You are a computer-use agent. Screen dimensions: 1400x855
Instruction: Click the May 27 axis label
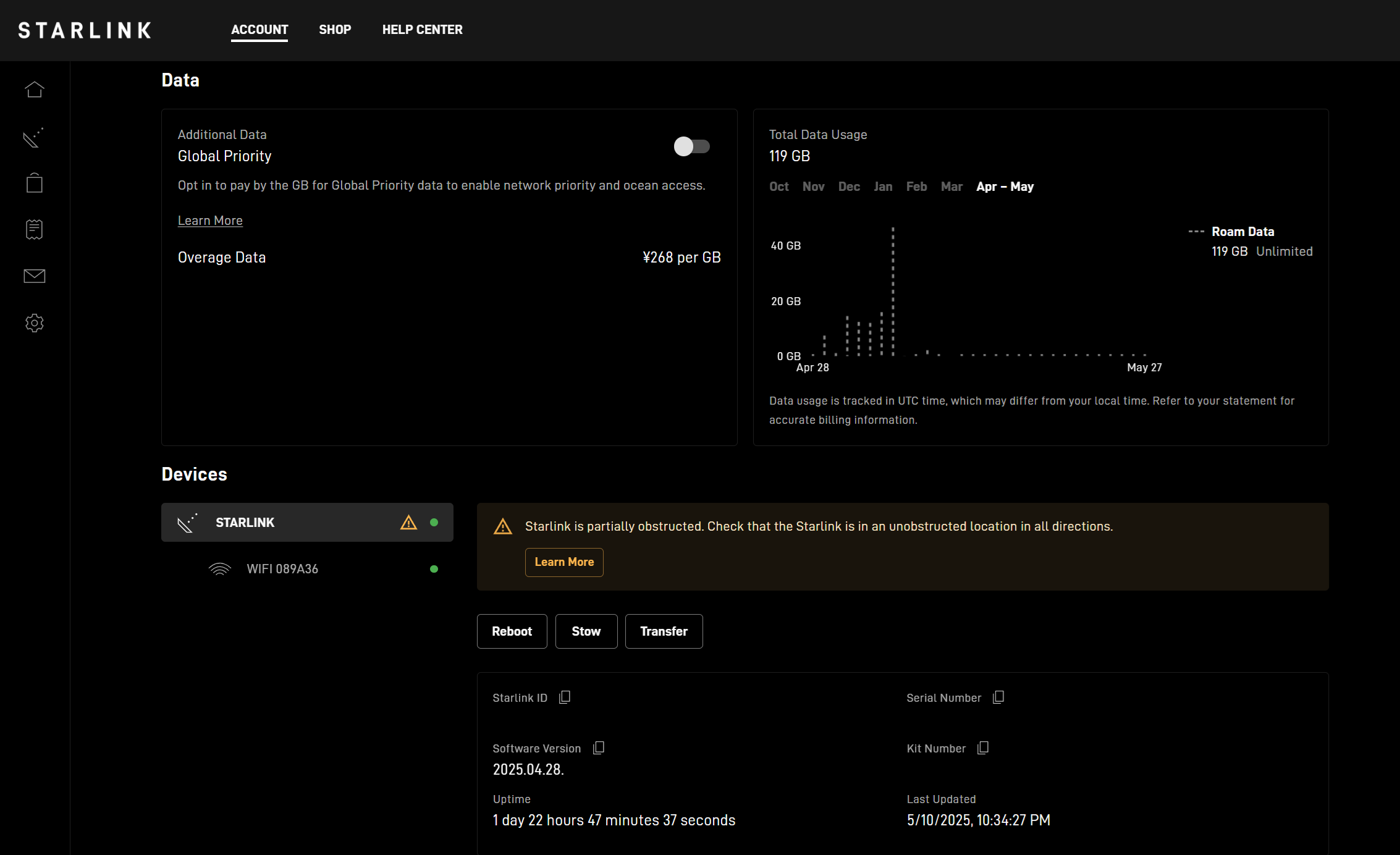pos(1144,368)
